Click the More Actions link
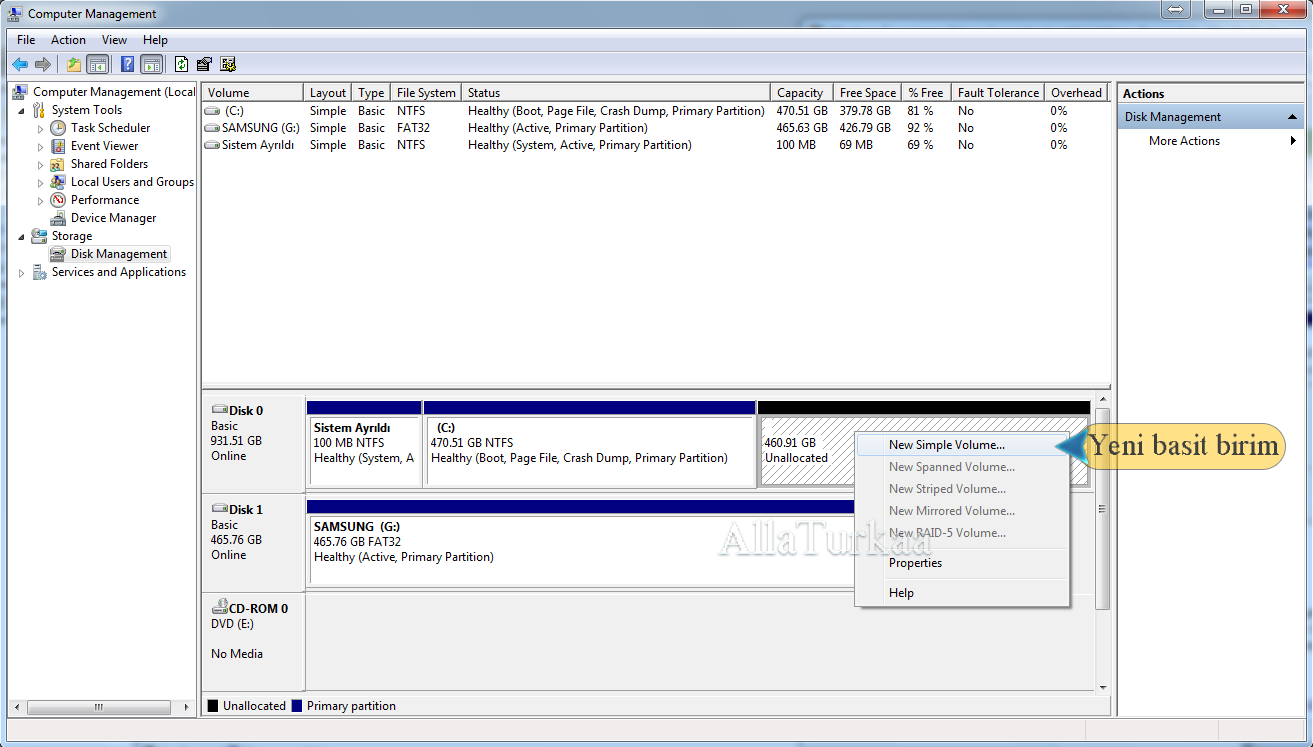This screenshot has width=1313, height=747. [x=1184, y=141]
